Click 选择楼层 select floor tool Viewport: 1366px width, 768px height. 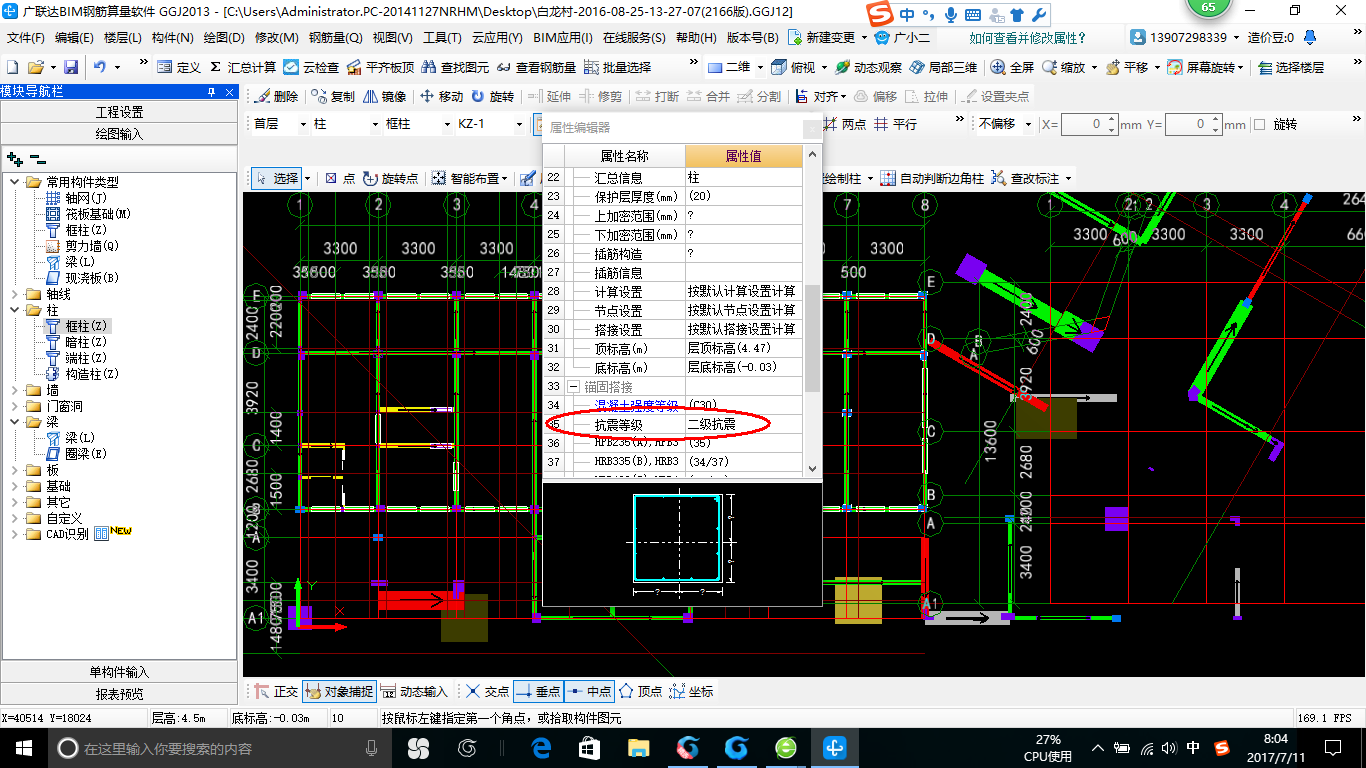tap(1291, 67)
